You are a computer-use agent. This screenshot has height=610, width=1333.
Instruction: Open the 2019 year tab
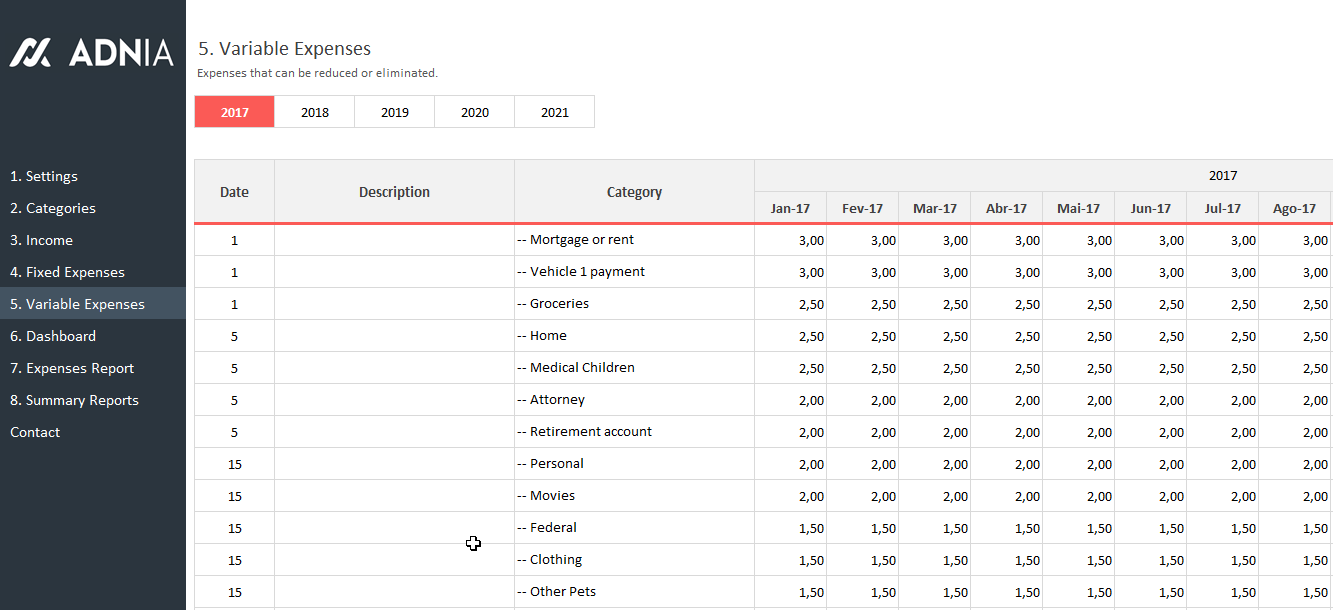(394, 112)
